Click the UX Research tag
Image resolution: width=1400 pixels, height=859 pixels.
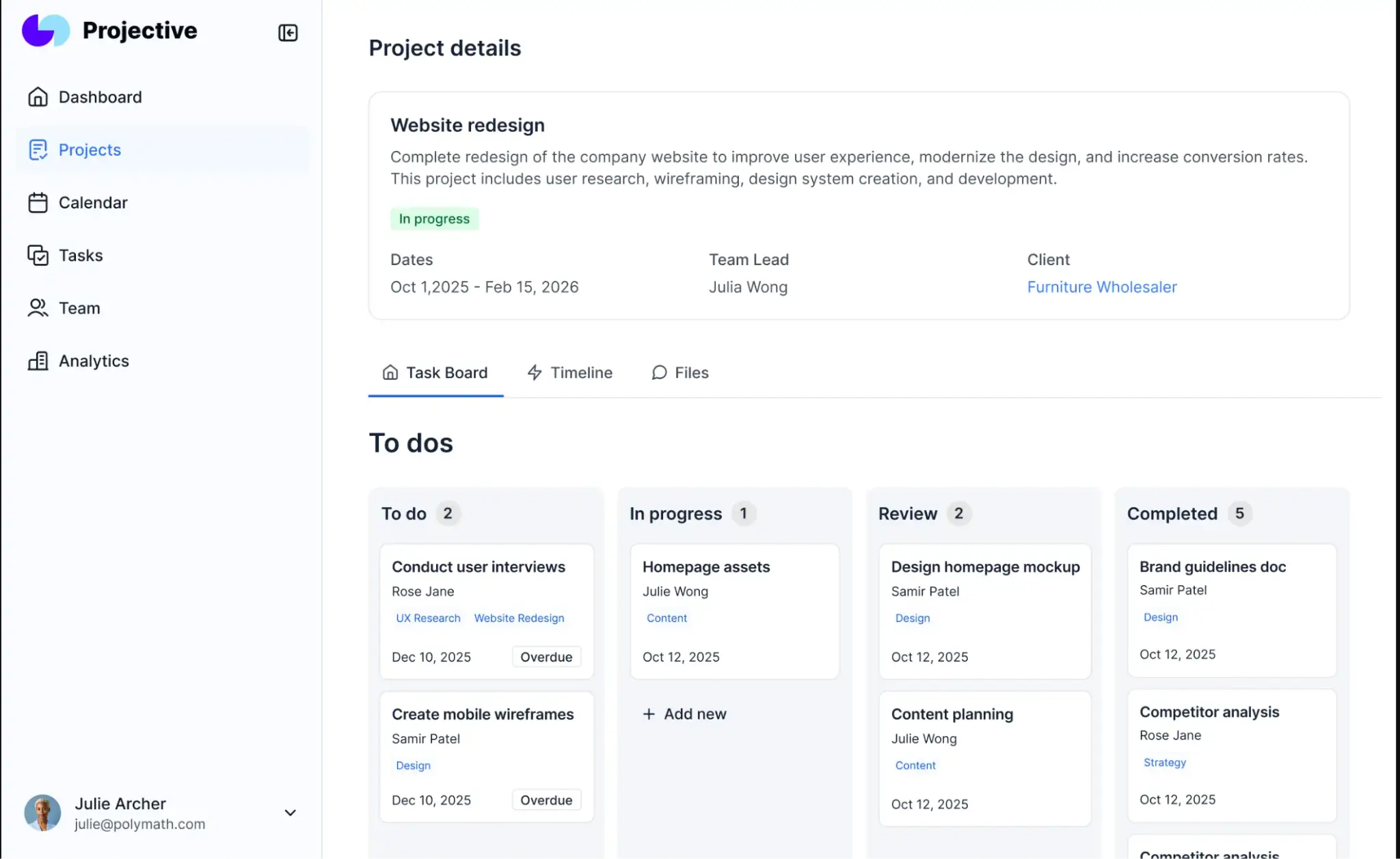tap(428, 618)
